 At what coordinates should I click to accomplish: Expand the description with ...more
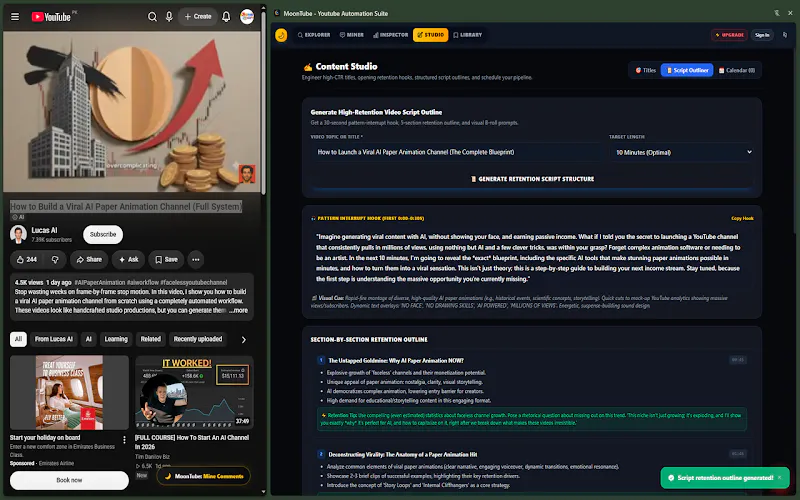click(x=238, y=310)
